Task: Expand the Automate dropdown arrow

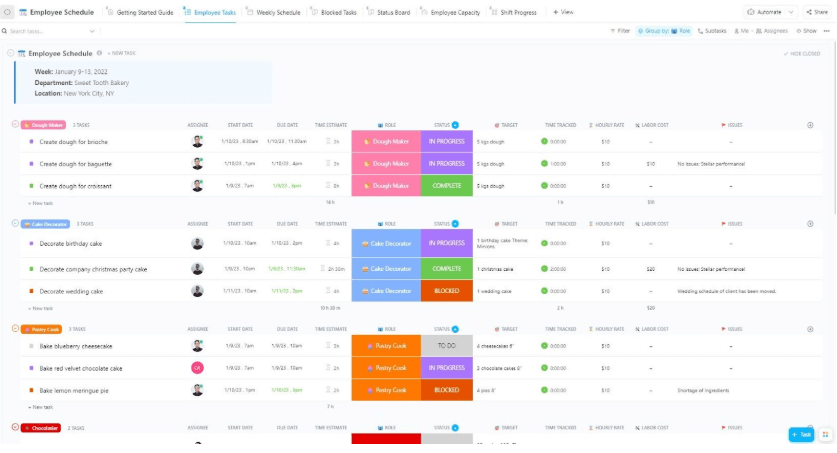Action: (x=791, y=12)
